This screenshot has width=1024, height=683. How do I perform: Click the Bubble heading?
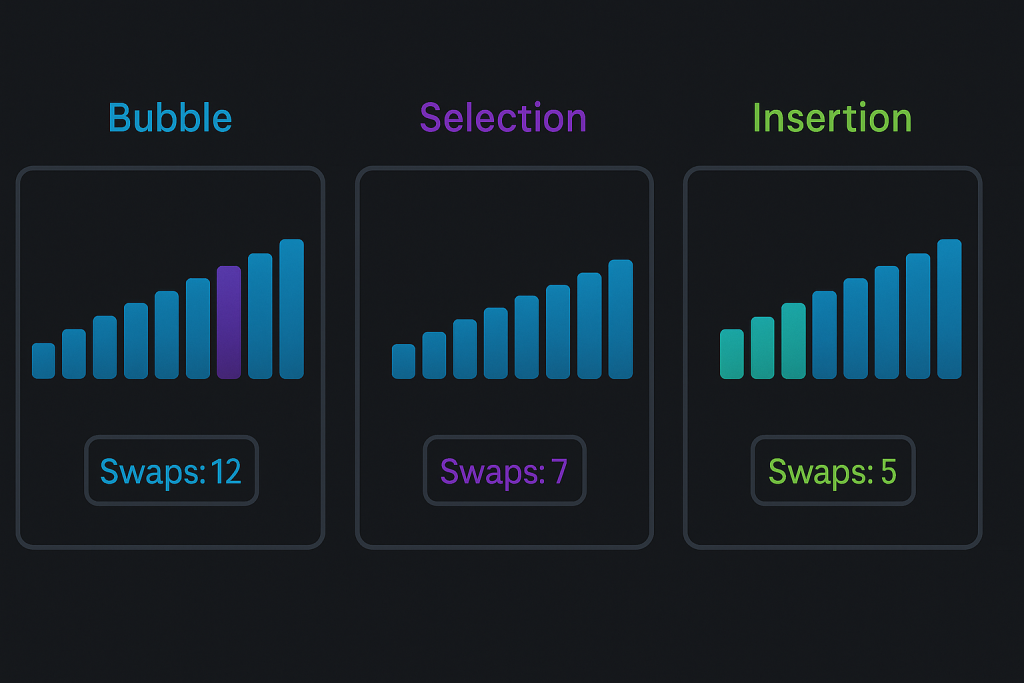click(170, 118)
